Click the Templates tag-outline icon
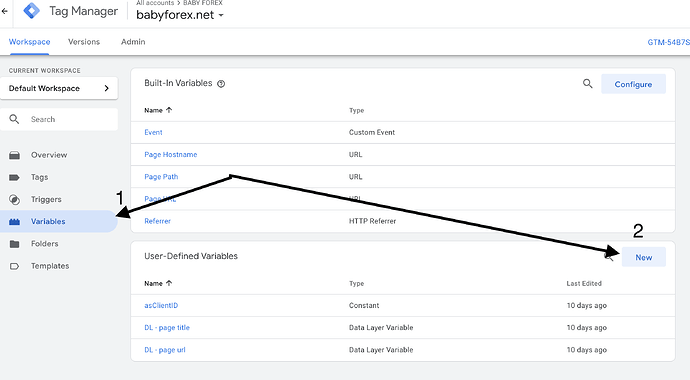Image resolution: width=690 pixels, height=380 pixels. point(15,266)
